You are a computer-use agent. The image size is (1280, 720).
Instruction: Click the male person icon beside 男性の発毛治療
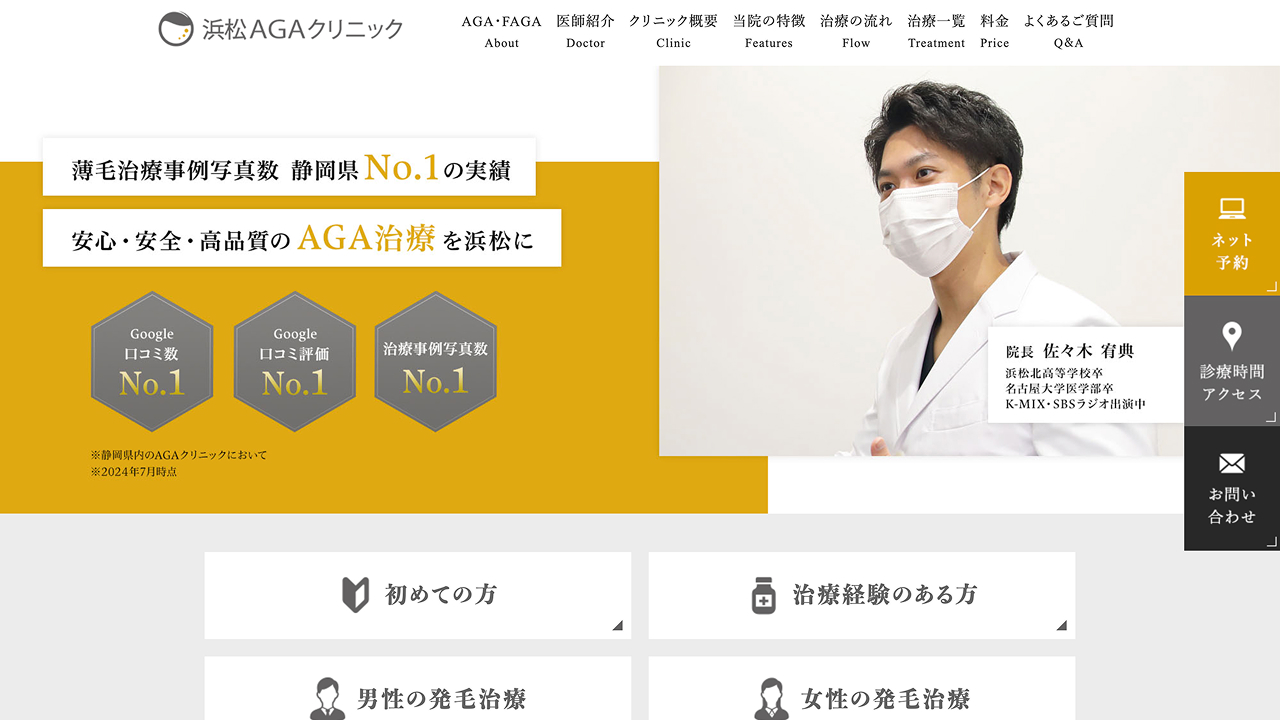click(327, 699)
